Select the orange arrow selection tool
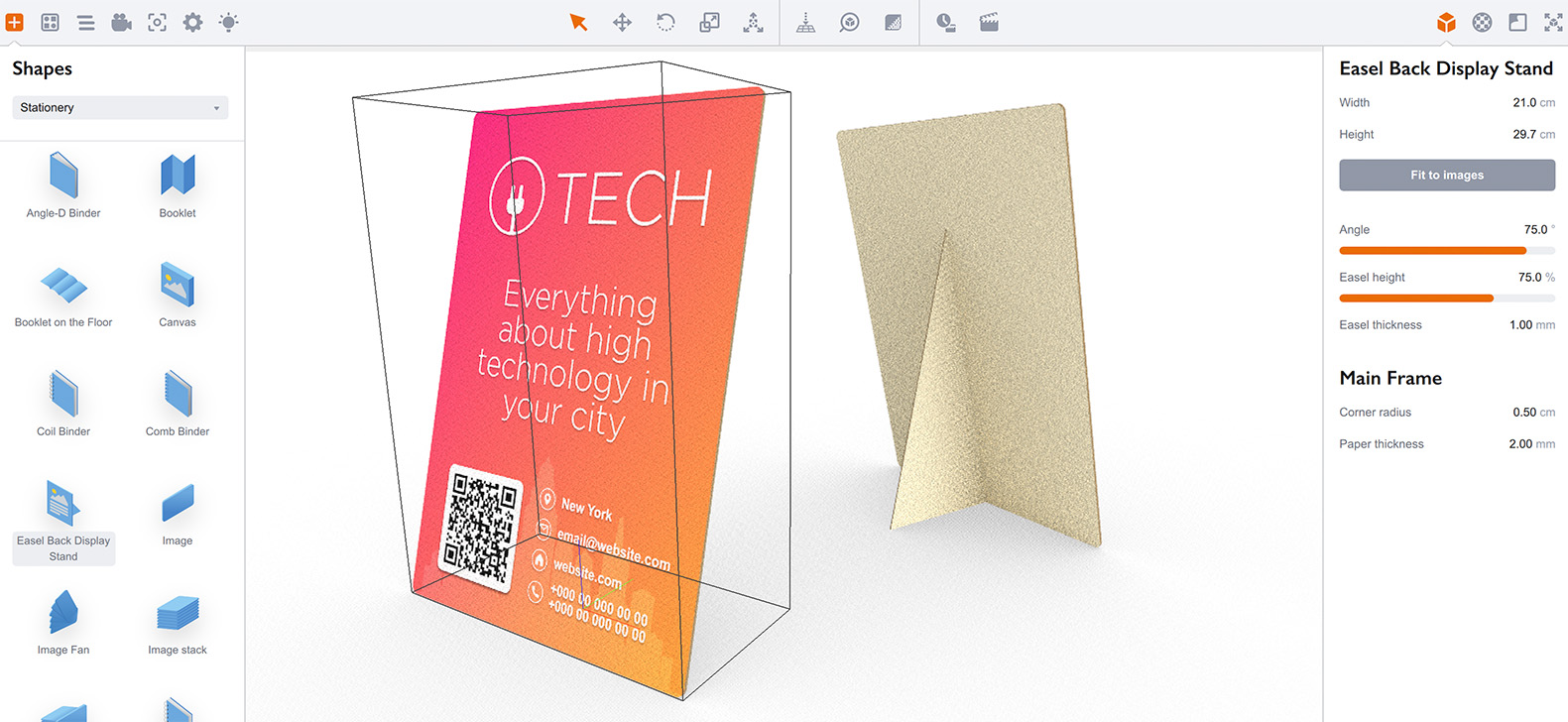The height and width of the screenshot is (722, 1568). pyautogui.click(x=578, y=22)
